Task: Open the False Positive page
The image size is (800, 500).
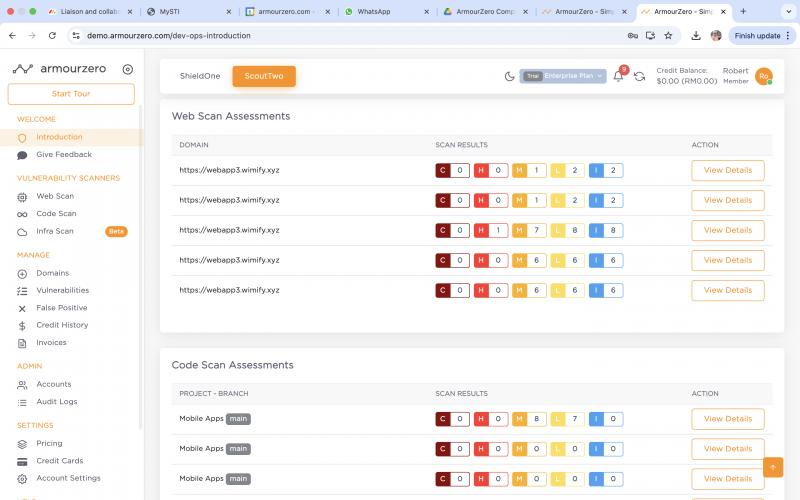Action: (61, 308)
